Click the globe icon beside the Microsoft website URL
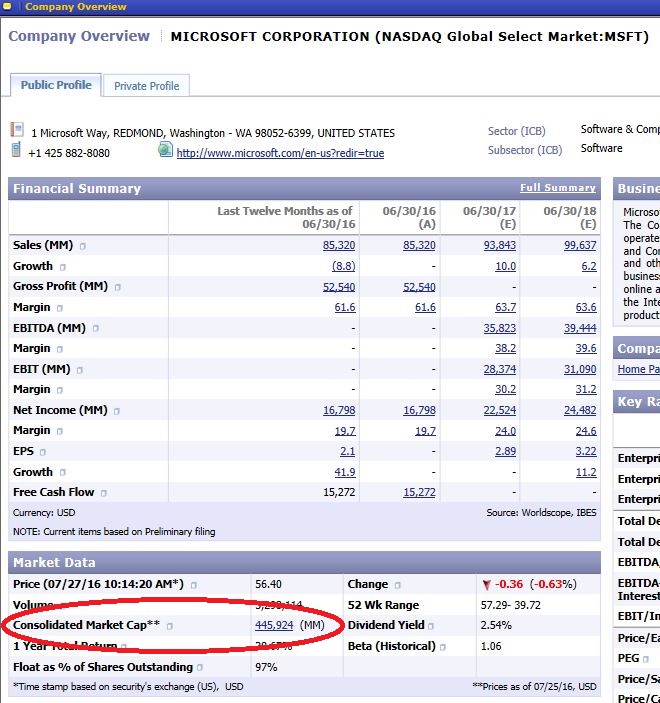 click(166, 151)
